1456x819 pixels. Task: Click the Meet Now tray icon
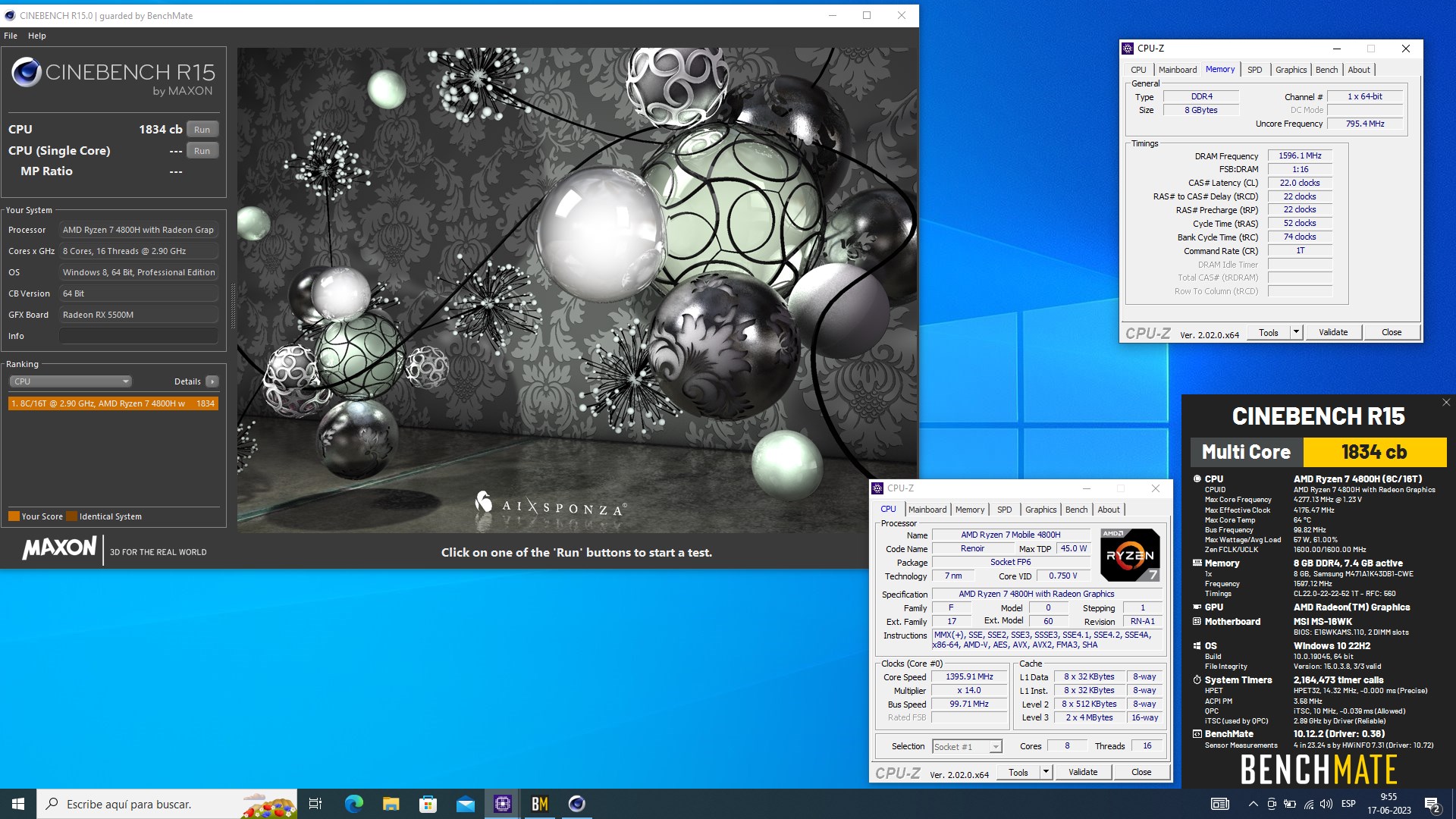1272,804
